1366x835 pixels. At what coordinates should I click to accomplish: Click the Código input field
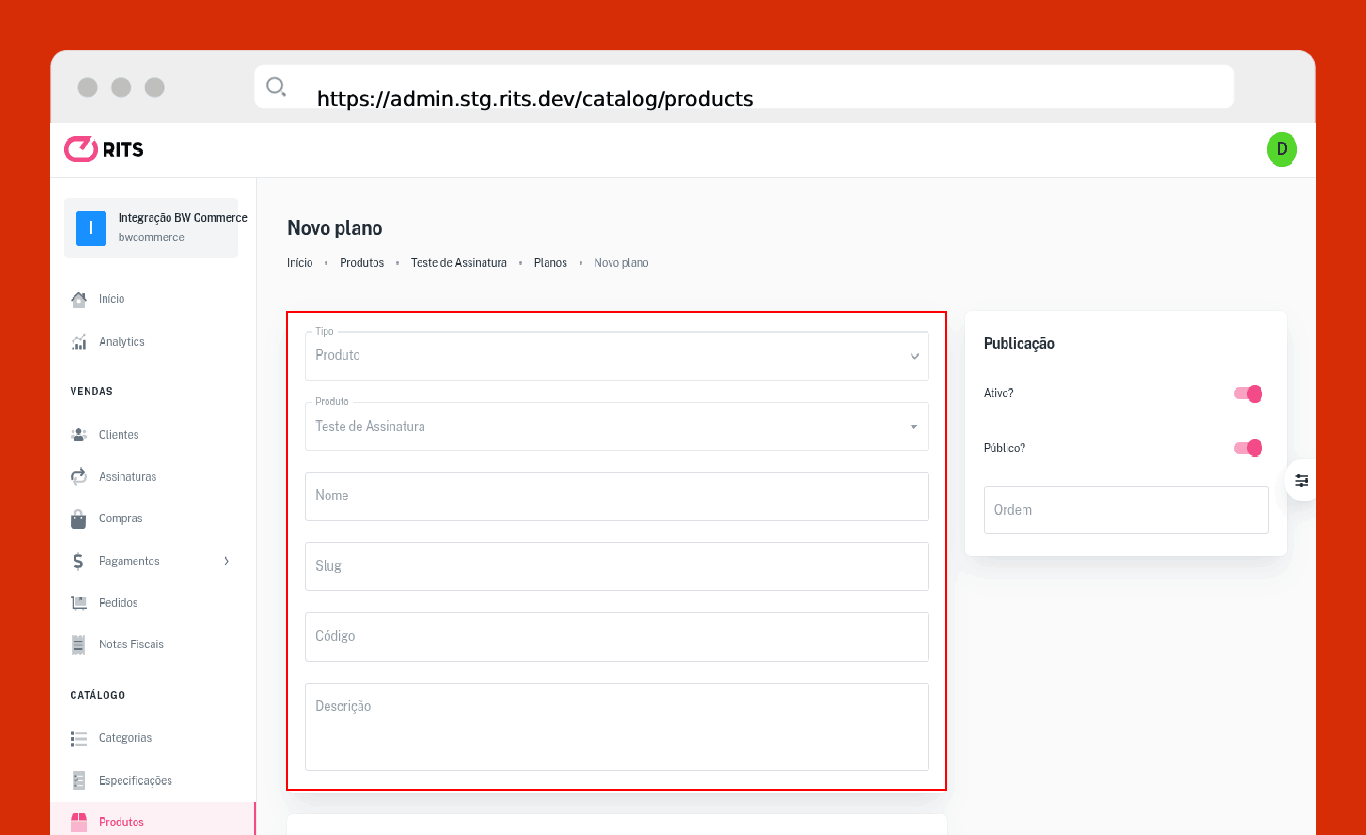pos(617,637)
